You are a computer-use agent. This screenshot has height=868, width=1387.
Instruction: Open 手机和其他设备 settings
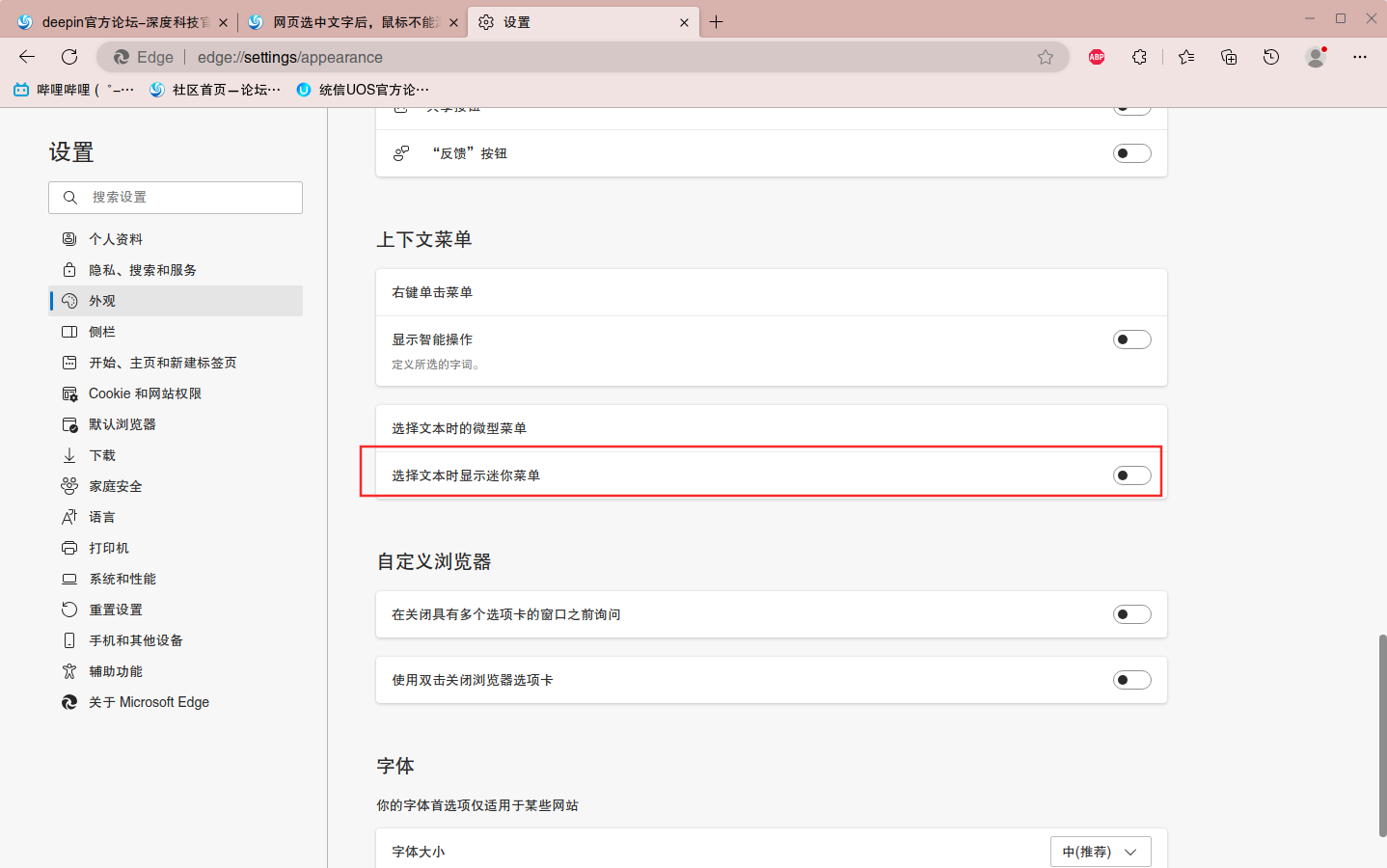coord(176,640)
